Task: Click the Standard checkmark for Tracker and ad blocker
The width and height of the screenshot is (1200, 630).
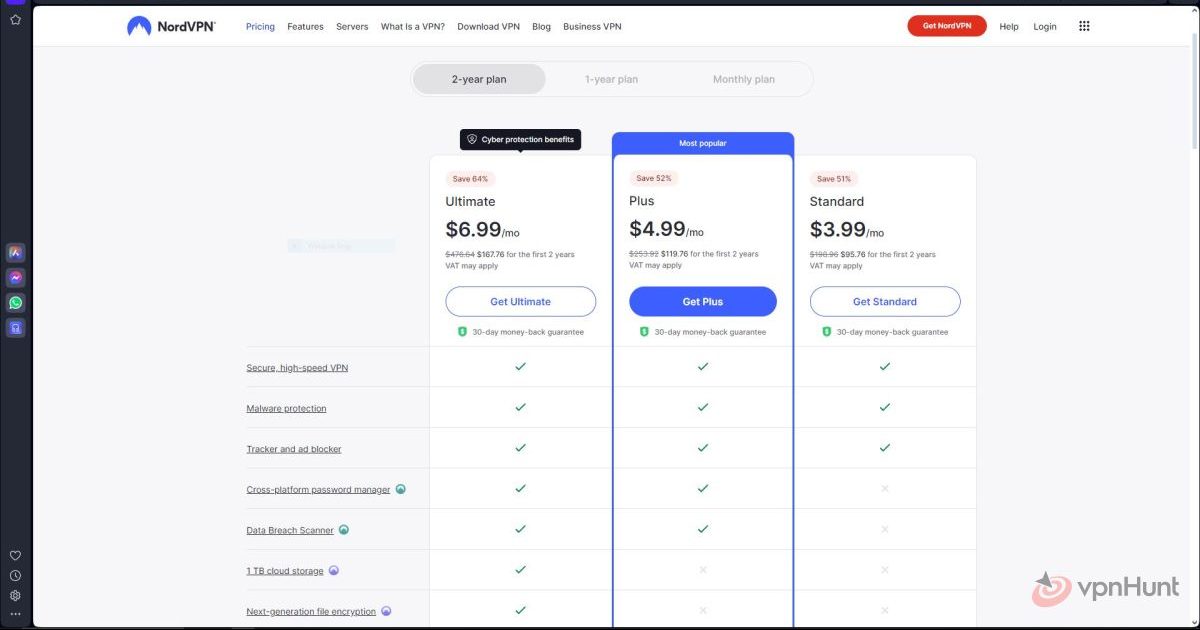Action: [885, 448]
